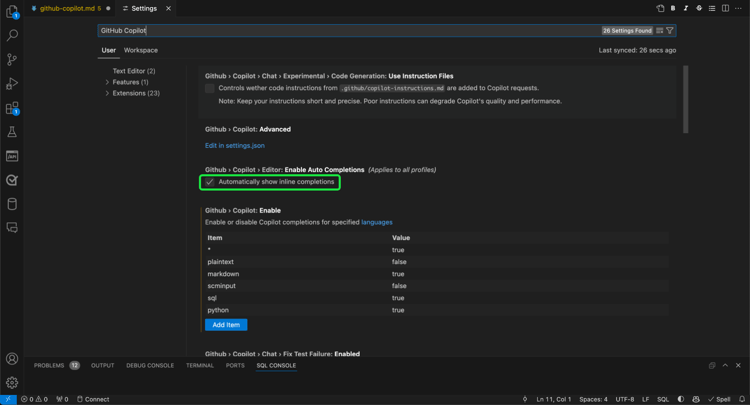Open the database cylinder icon view
Viewport: 750px width, 405px height.
tap(12, 204)
